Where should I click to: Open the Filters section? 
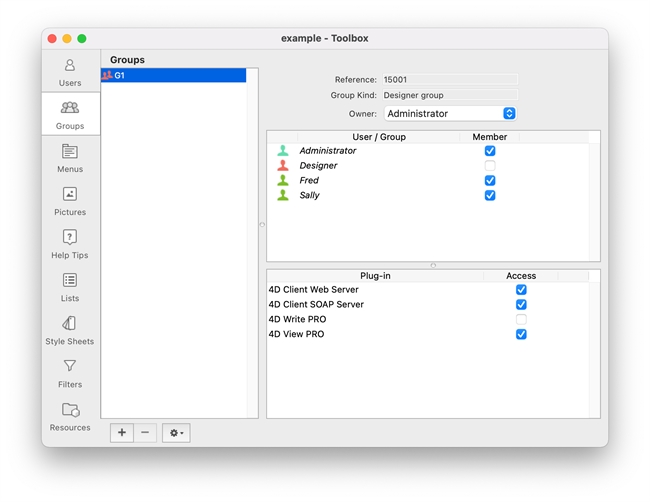coord(70,373)
